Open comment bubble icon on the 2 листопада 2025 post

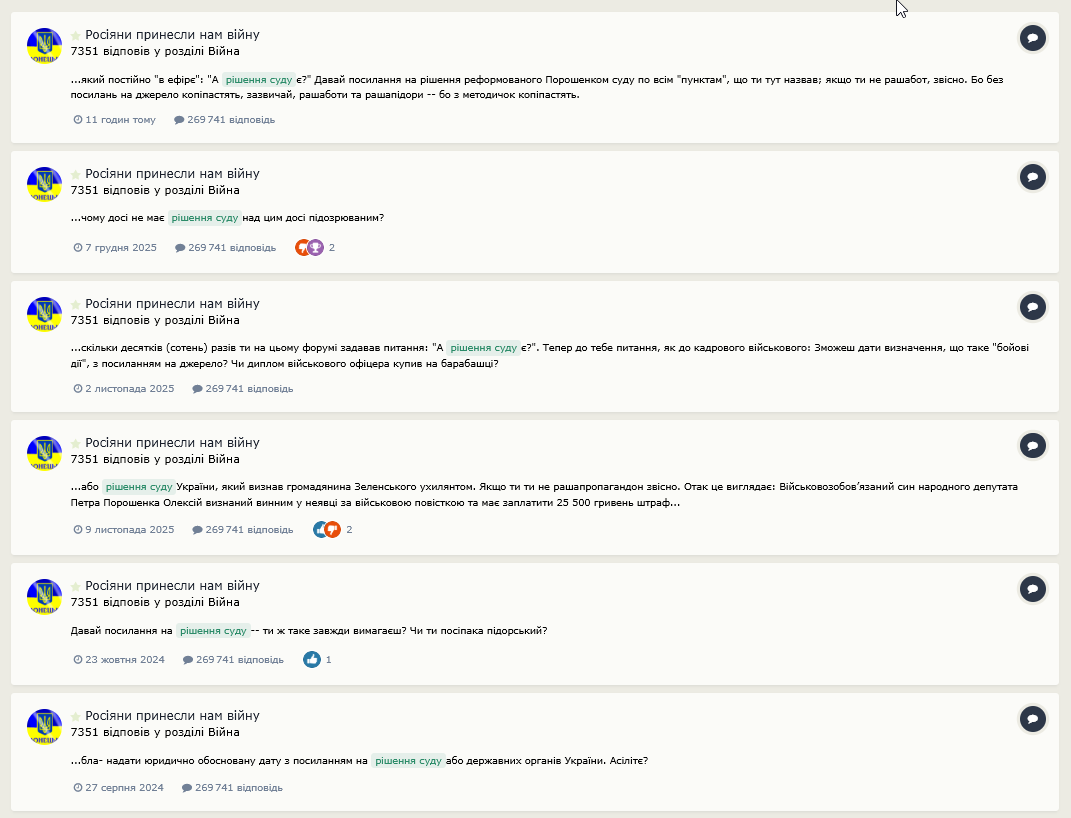1032,307
